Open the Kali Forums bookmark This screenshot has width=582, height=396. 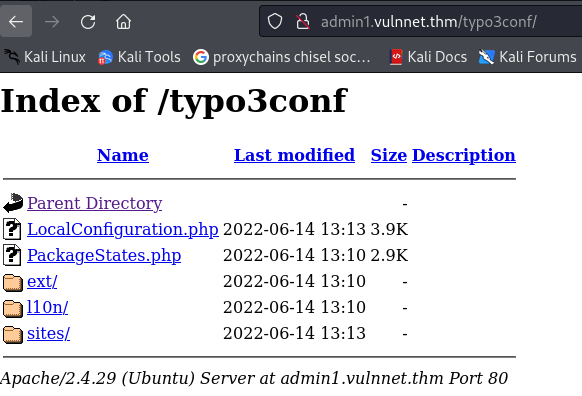point(527,57)
